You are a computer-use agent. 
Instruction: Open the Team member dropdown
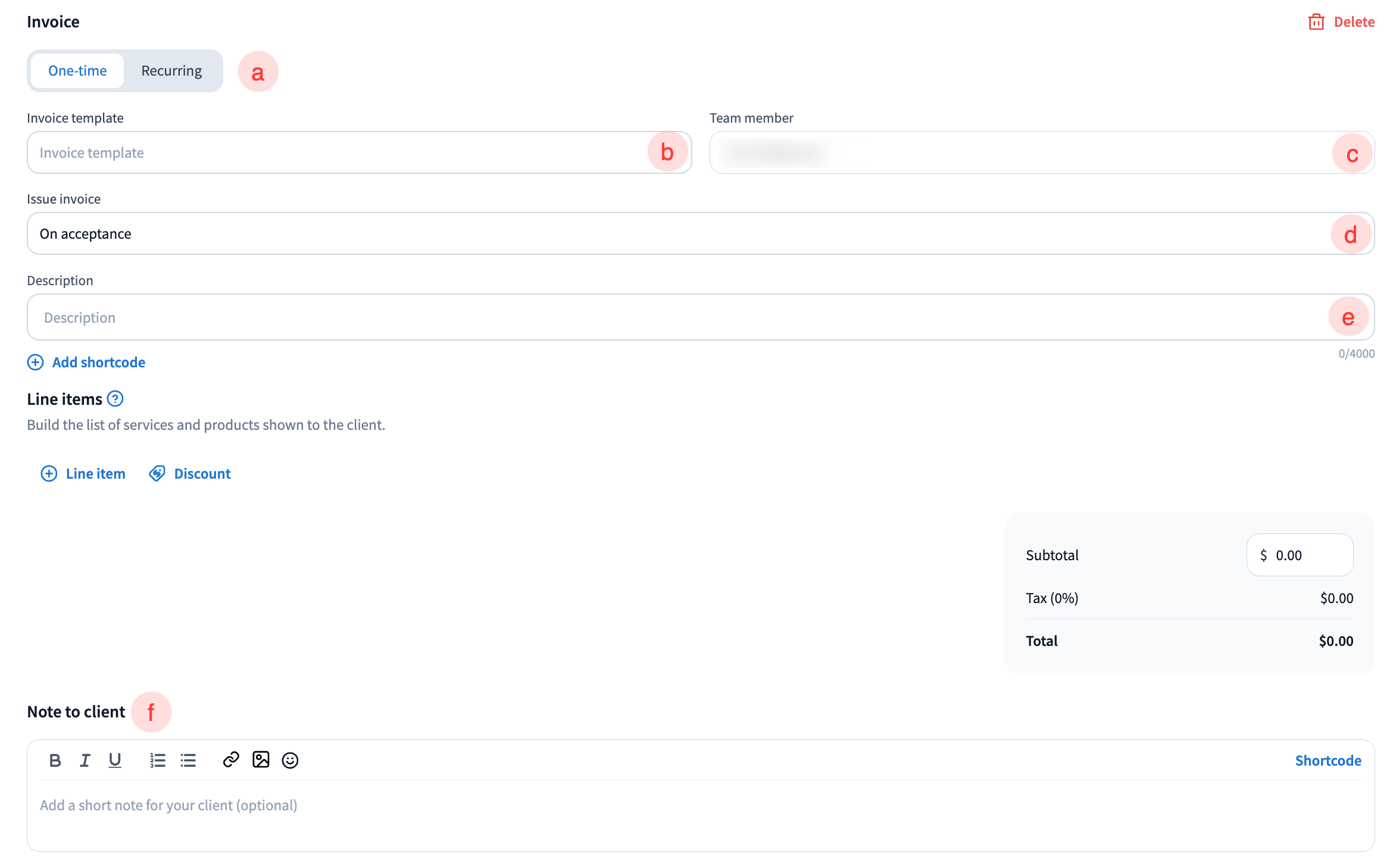pos(1042,153)
